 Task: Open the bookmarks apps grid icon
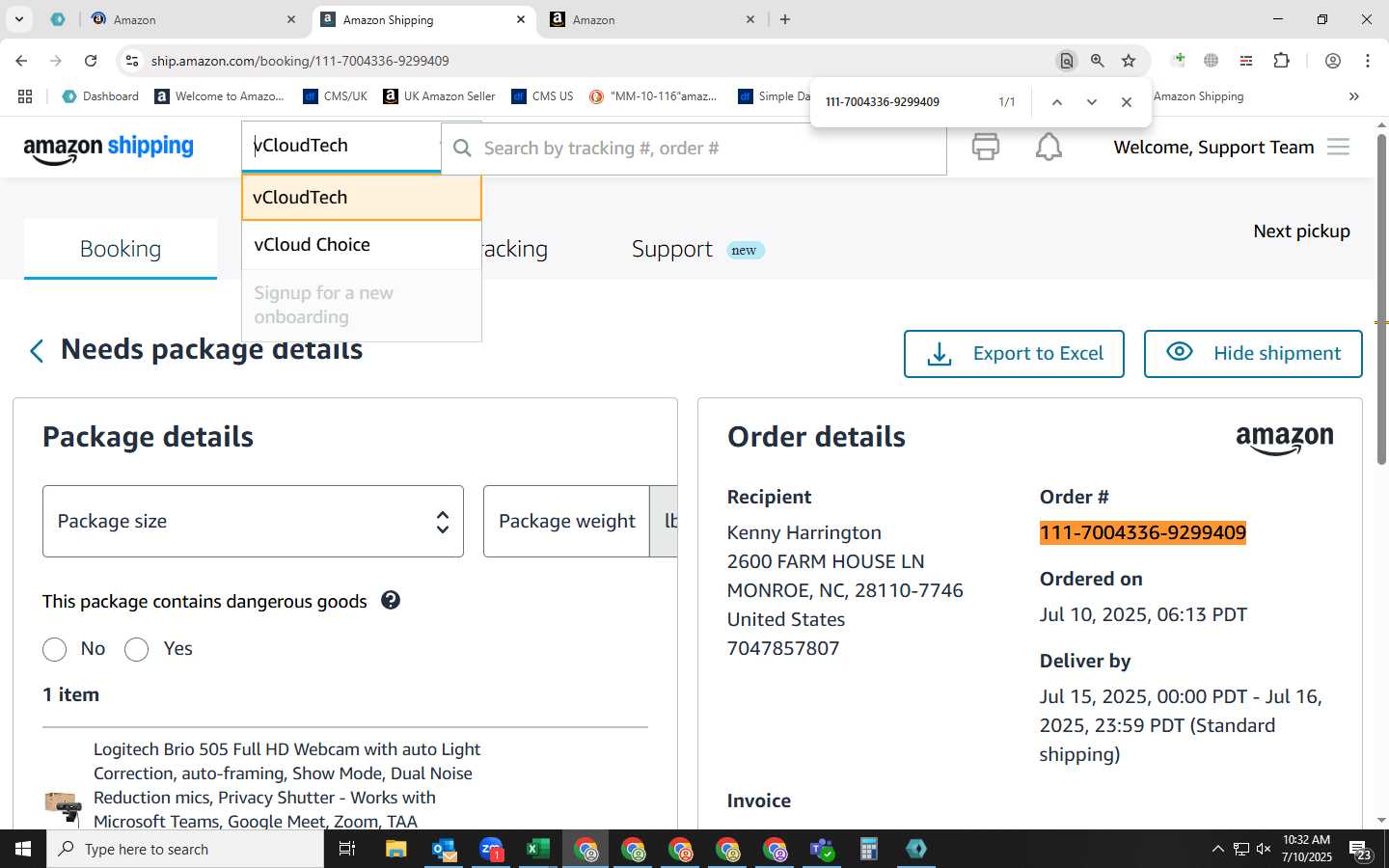(25, 96)
